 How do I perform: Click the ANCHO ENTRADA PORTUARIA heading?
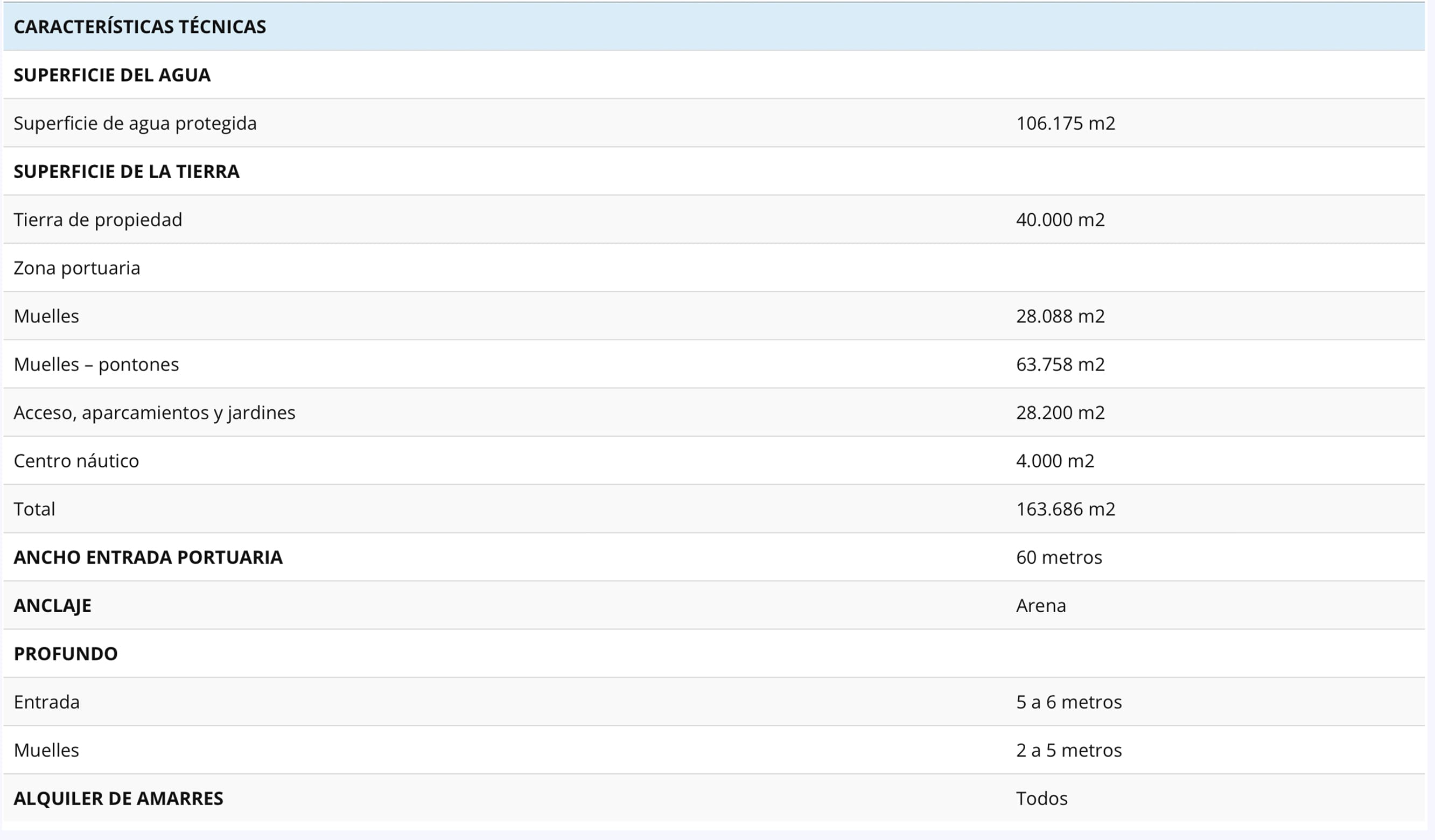click(148, 557)
